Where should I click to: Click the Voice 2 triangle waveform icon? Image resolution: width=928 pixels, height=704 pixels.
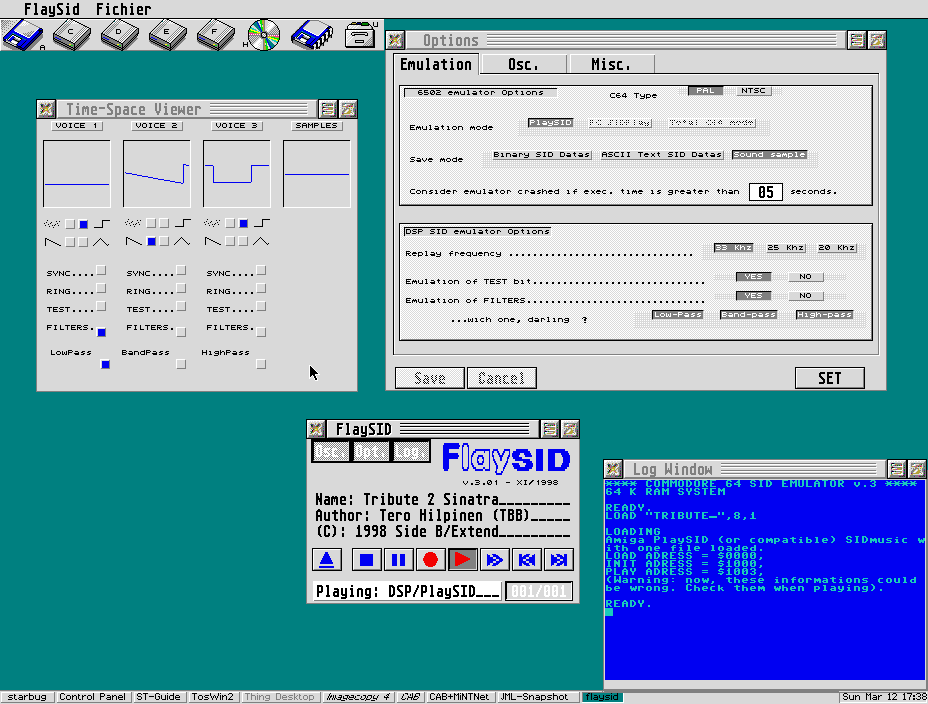pyautogui.click(x=182, y=241)
